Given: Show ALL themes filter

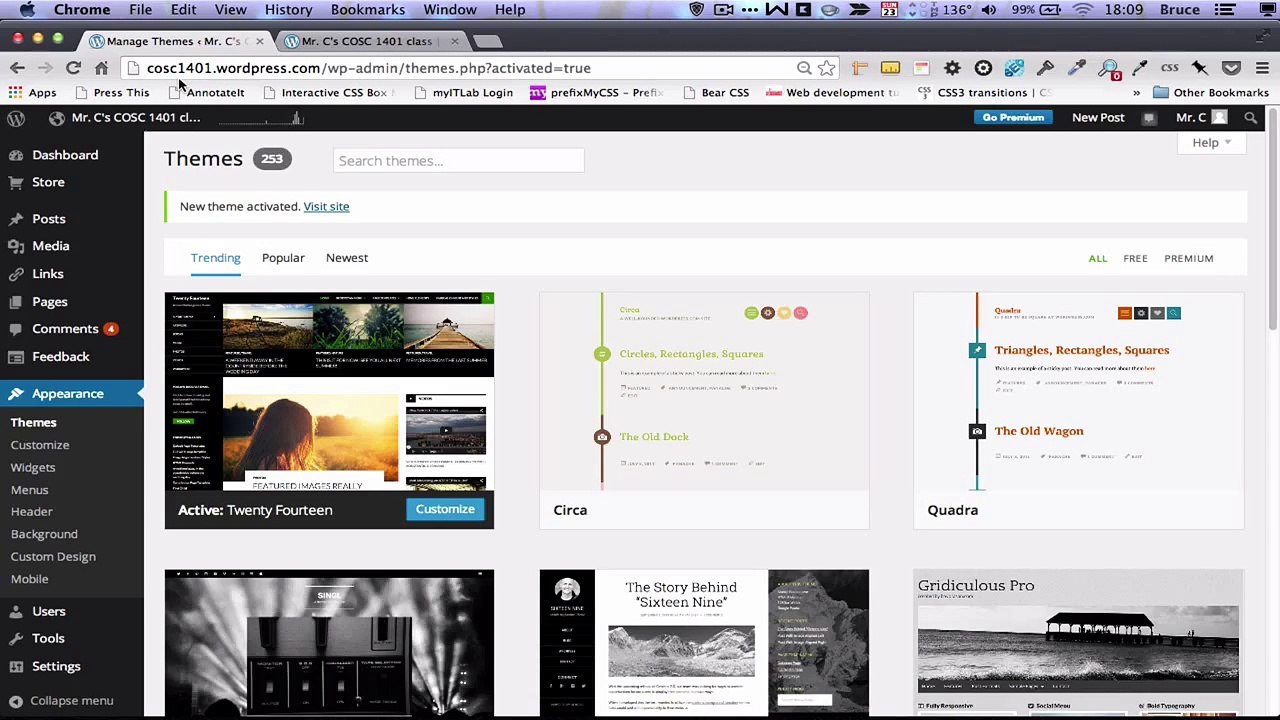Looking at the screenshot, I should [x=1098, y=258].
